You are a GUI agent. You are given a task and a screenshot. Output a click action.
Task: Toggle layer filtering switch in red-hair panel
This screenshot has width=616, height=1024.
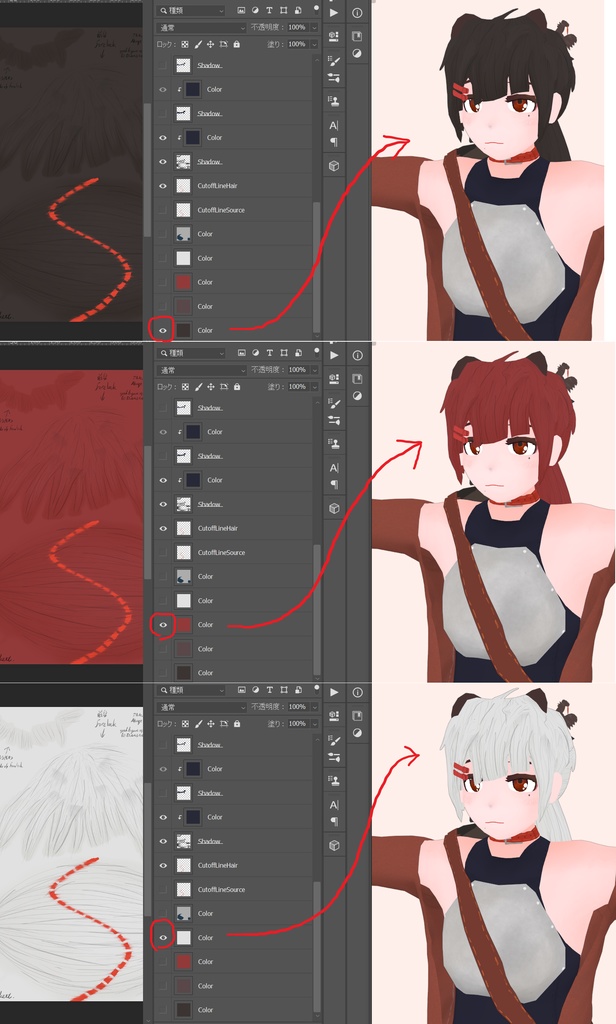pyautogui.click(x=317, y=352)
